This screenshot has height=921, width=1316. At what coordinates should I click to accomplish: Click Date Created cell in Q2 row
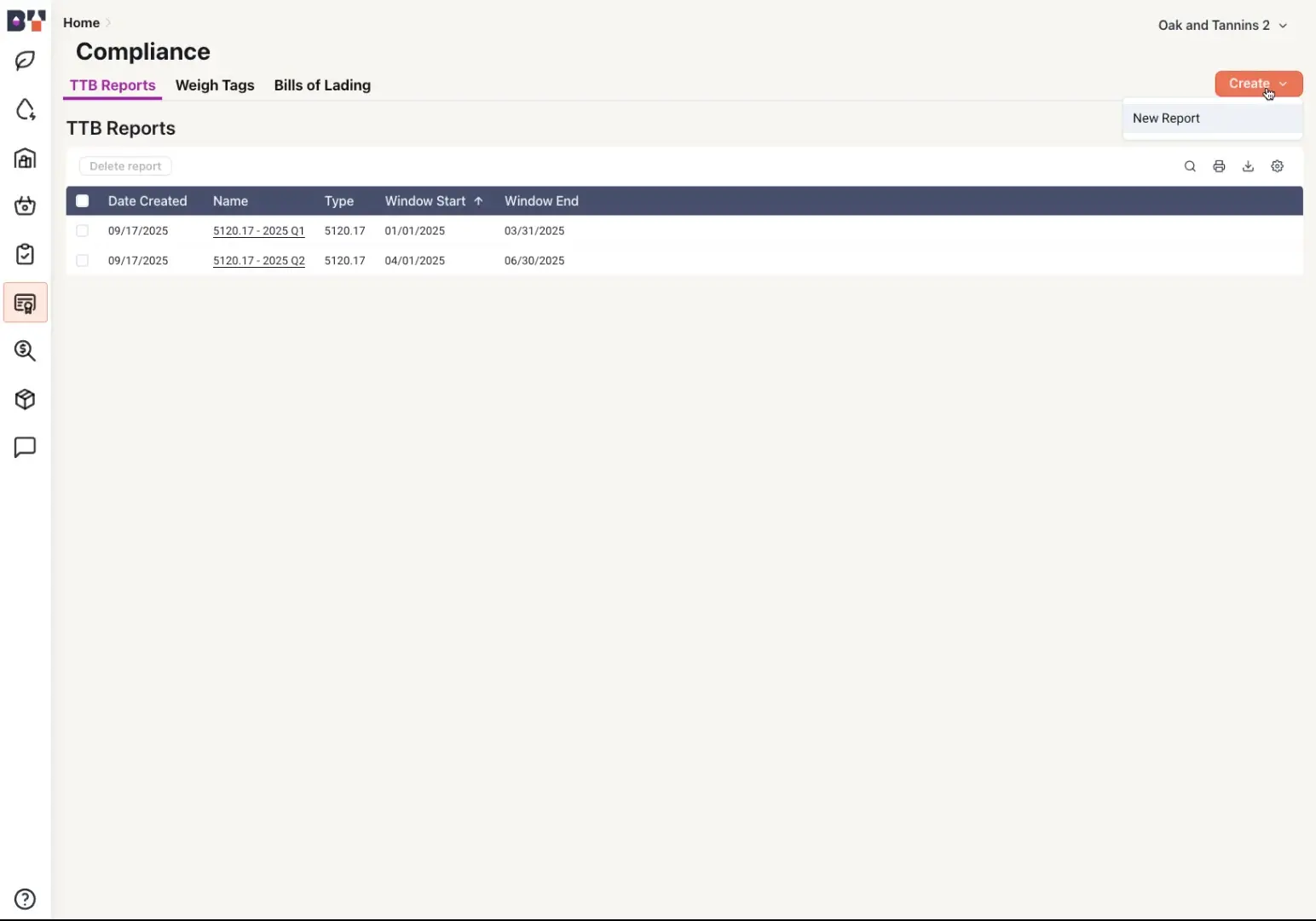point(138,261)
